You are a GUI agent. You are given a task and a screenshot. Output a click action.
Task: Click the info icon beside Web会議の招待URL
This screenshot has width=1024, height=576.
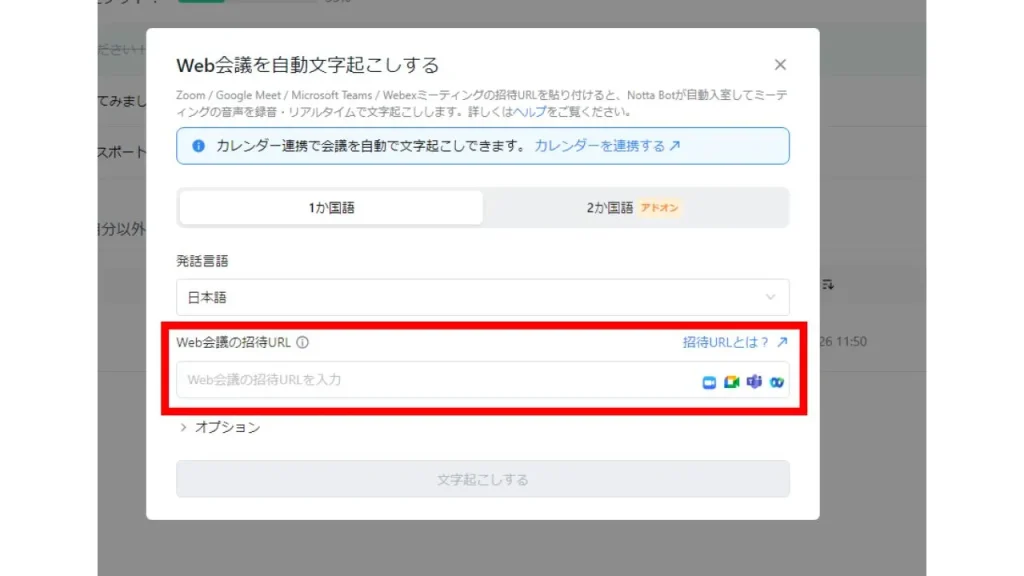302,342
